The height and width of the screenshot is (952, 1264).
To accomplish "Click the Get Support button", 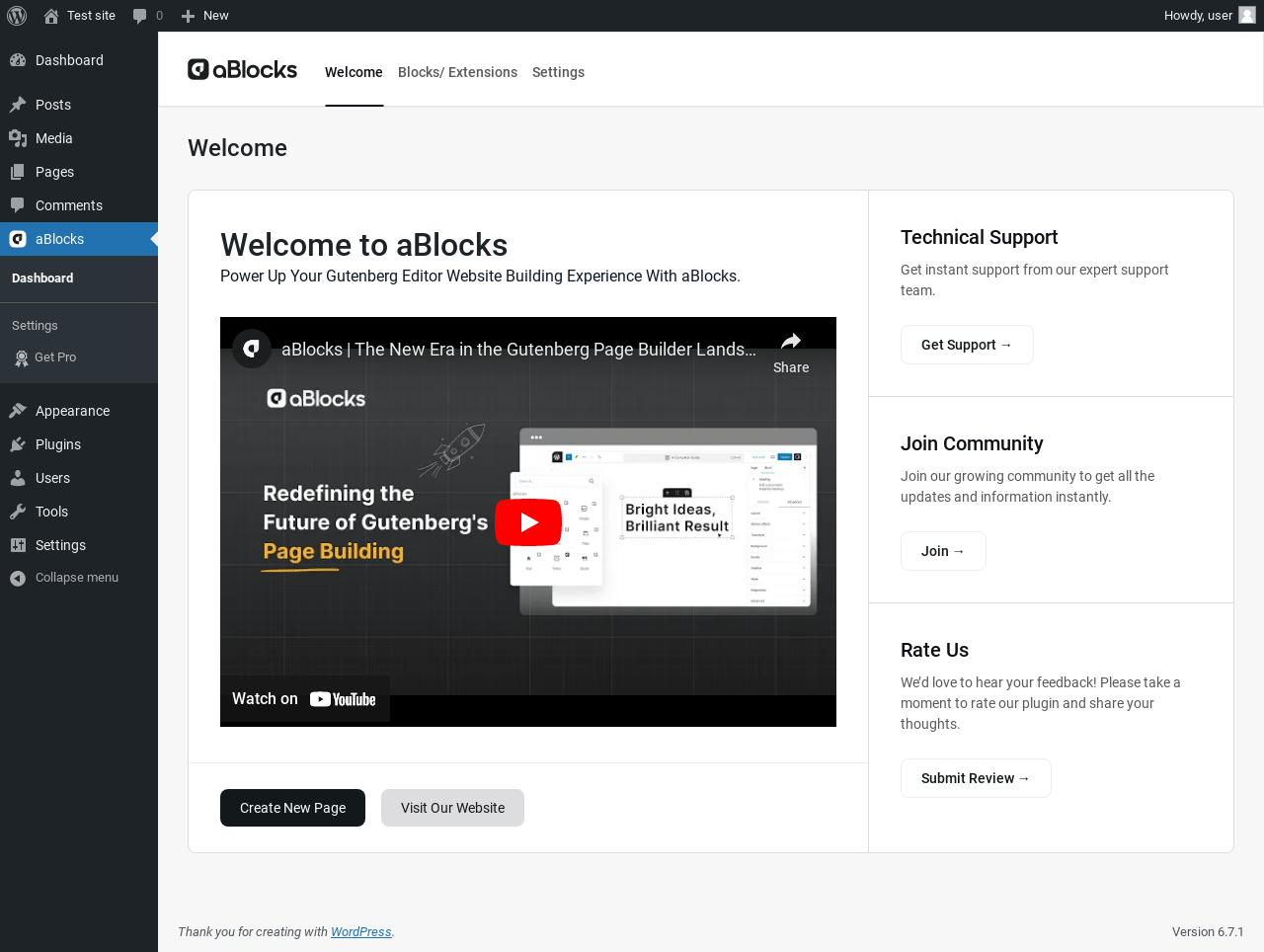I will (x=967, y=345).
